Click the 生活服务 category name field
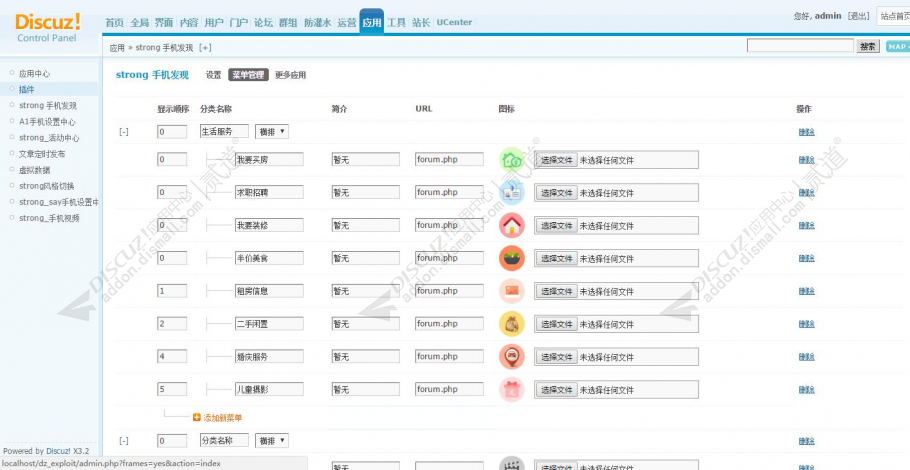The width and height of the screenshot is (910, 470). (x=224, y=132)
